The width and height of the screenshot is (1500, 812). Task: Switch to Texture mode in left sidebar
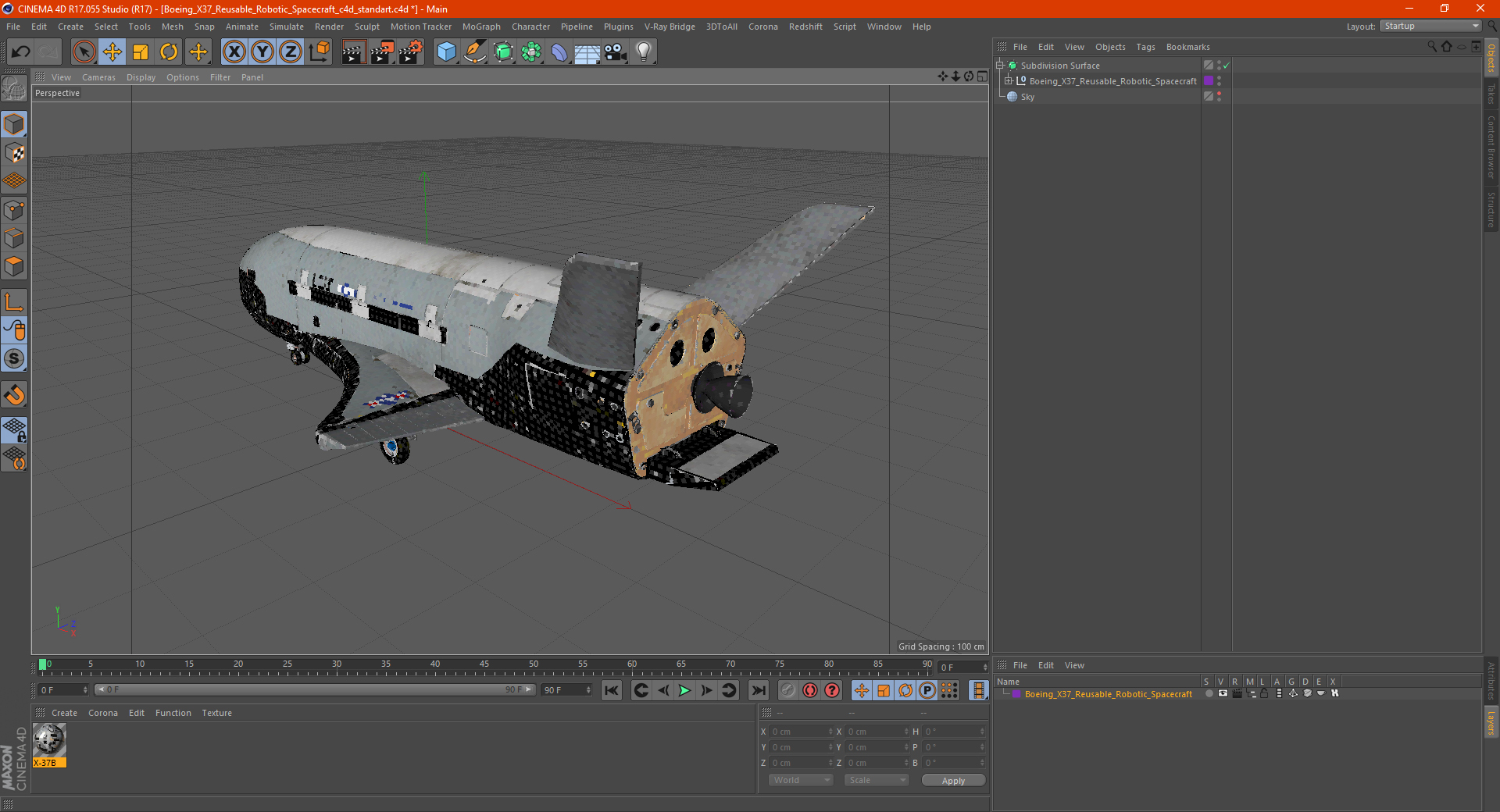point(14,153)
